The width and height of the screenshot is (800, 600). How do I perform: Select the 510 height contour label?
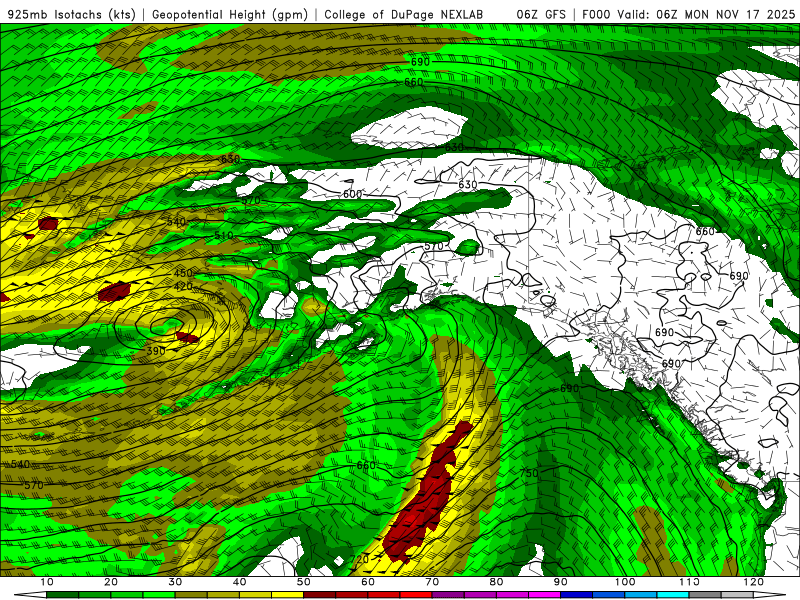click(223, 235)
